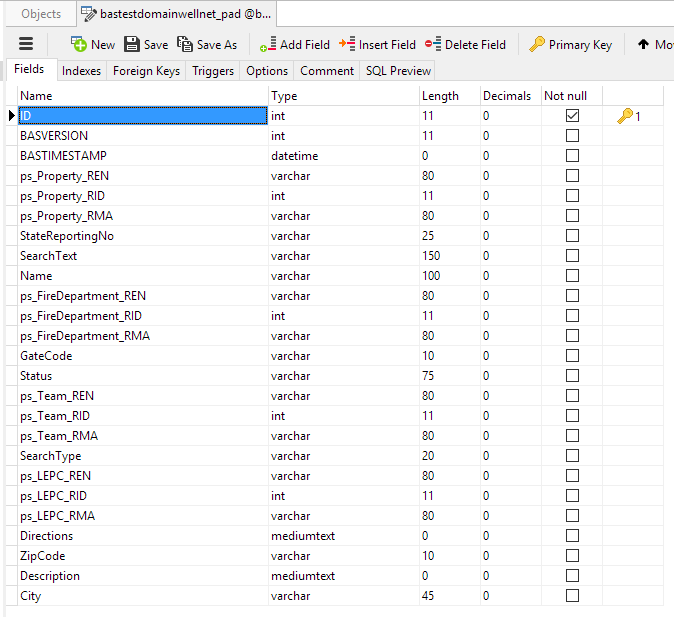Viewport: 674px width, 617px height.
Task: Select the ps_Property_RID field name
Action: point(62,196)
